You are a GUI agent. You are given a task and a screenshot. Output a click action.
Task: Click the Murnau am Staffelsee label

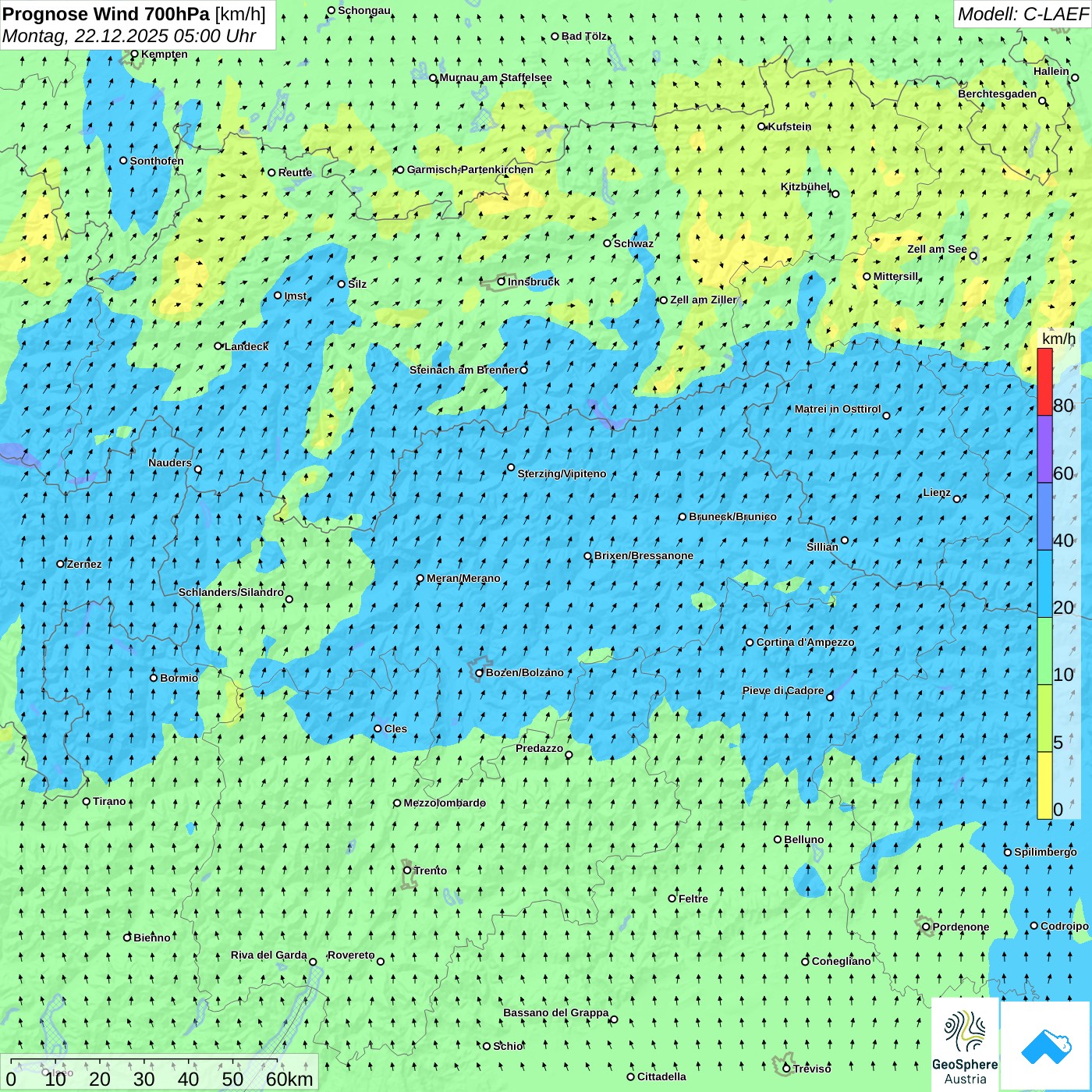tap(495, 77)
